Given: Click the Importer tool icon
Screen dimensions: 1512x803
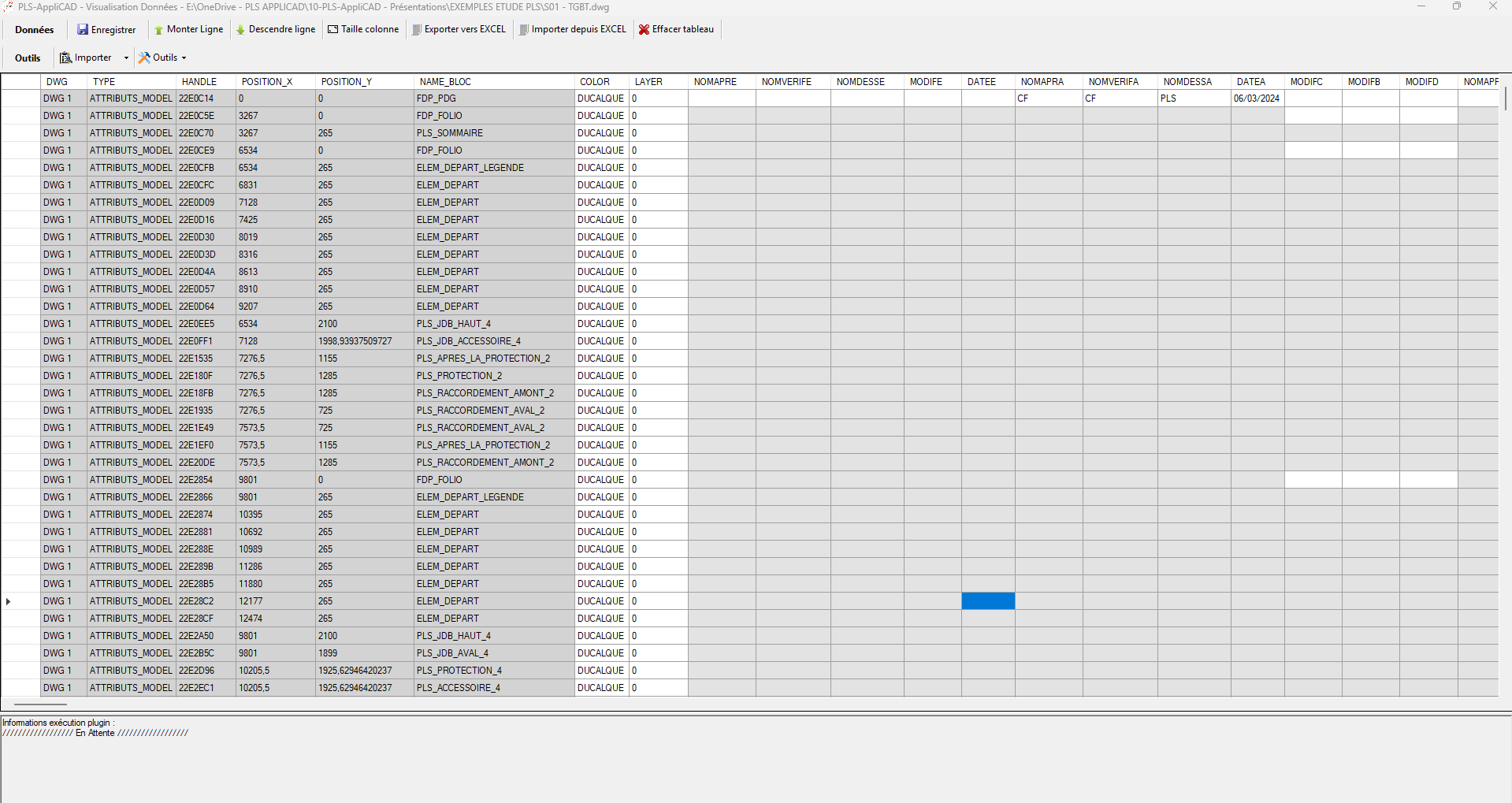Looking at the screenshot, I should coord(64,58).
